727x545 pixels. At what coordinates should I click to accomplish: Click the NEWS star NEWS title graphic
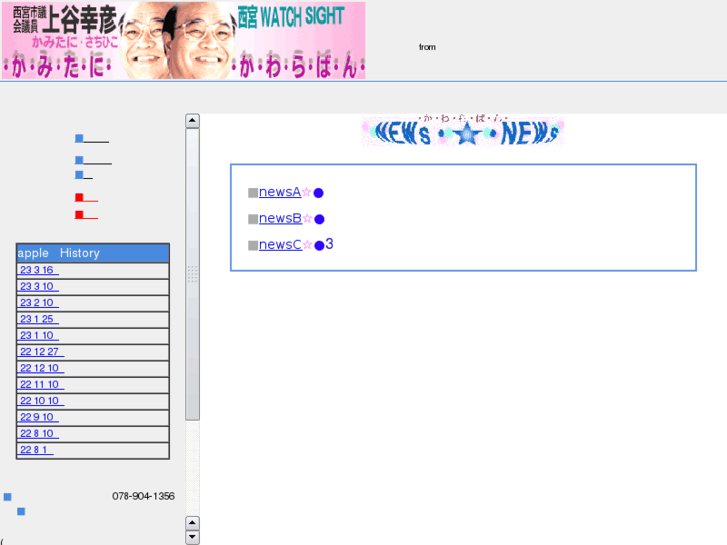(x=463, y=131)
